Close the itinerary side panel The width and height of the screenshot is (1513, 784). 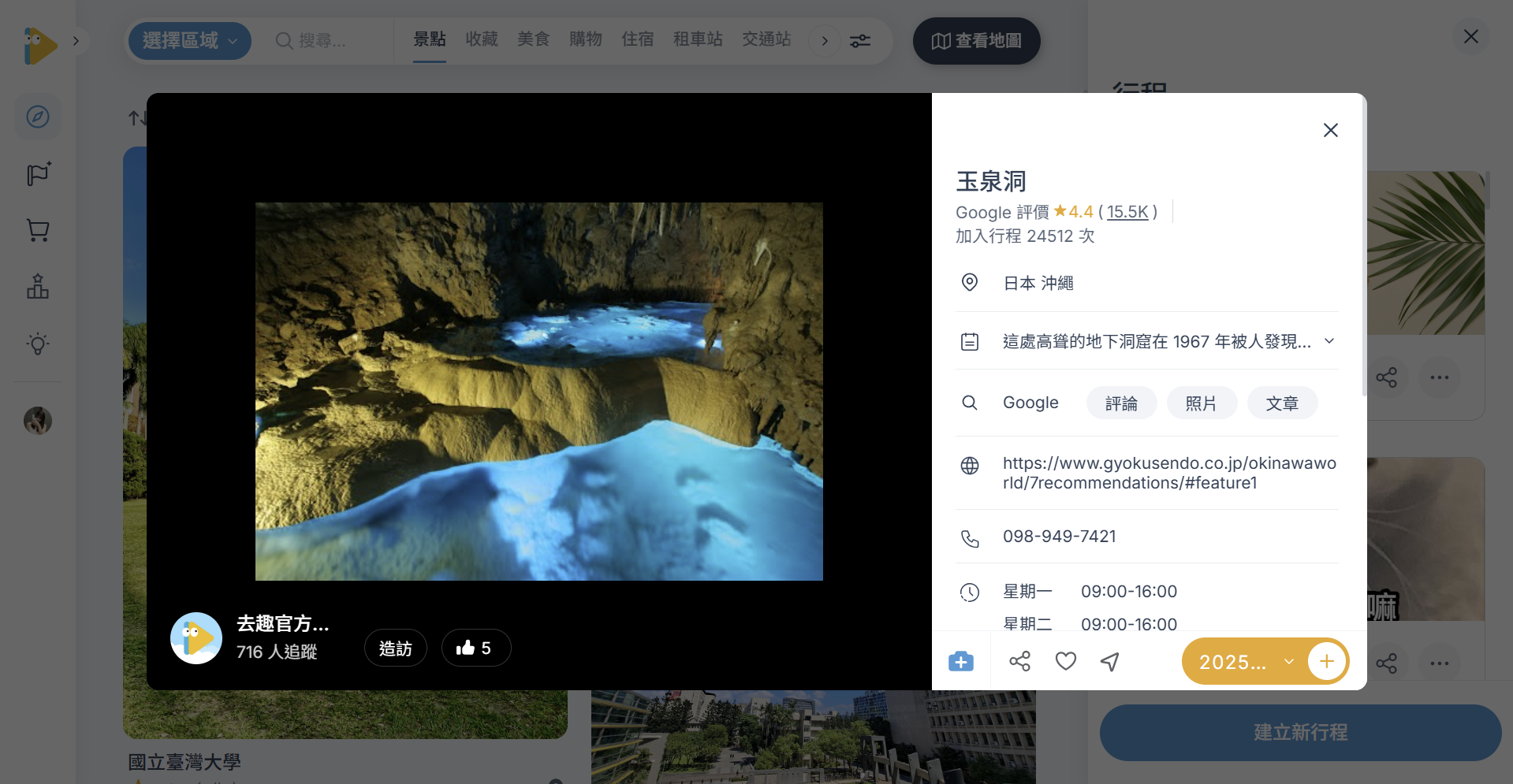tap(1471, 37)
